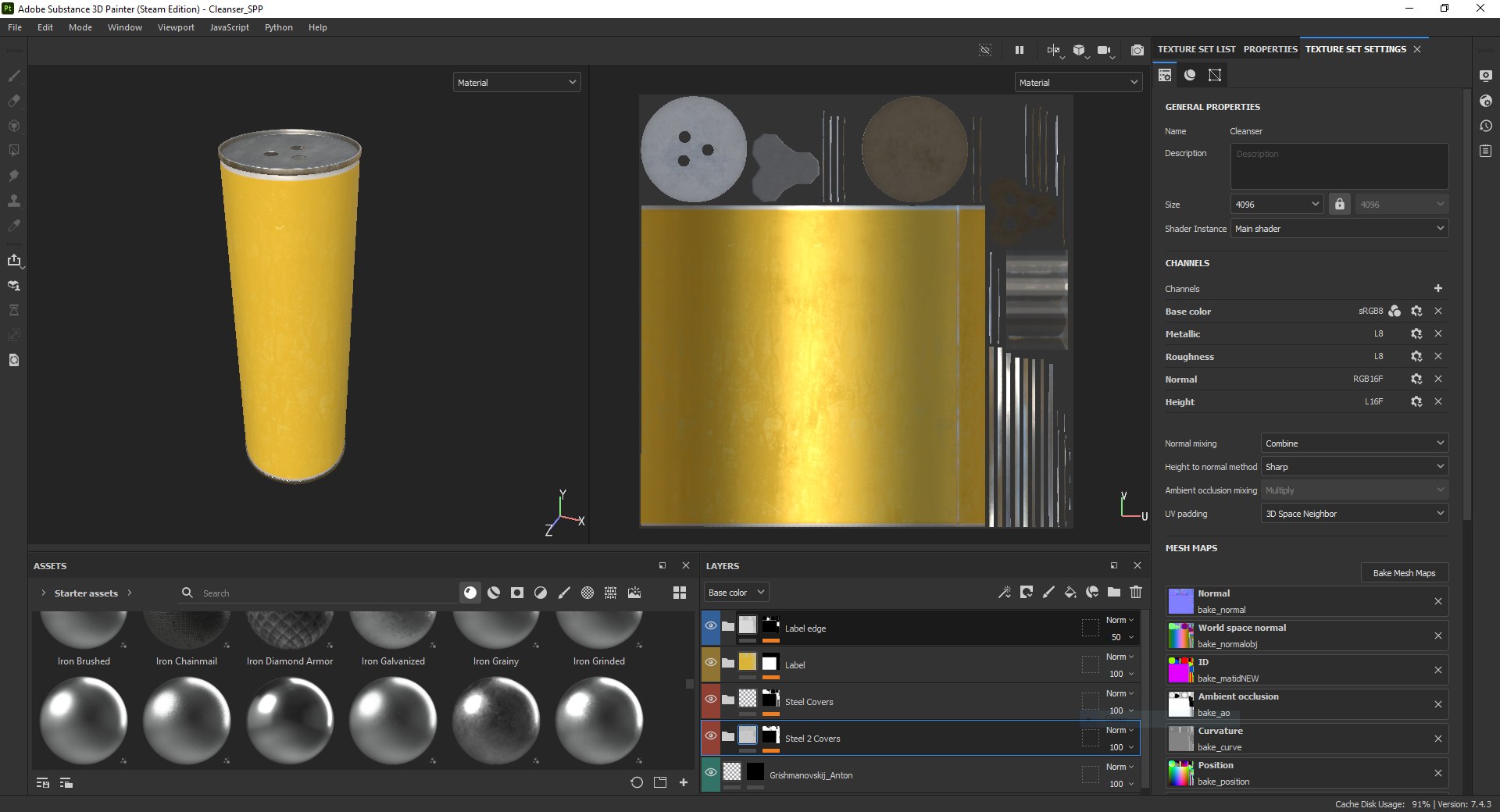Image resolution: width=1500 pixels, height=812 pixels.
Task: Remove the Metallic channel
Action: [x=1437, y=333]
